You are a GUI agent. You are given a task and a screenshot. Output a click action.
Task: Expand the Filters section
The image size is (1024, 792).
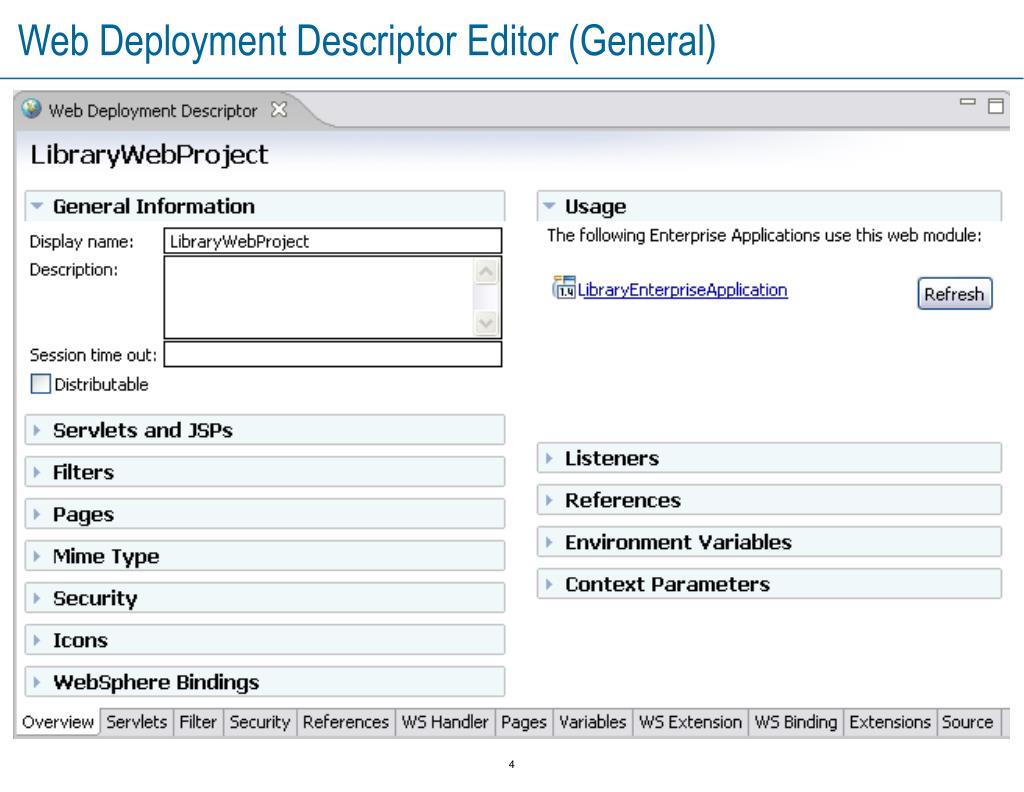(37, 472)
